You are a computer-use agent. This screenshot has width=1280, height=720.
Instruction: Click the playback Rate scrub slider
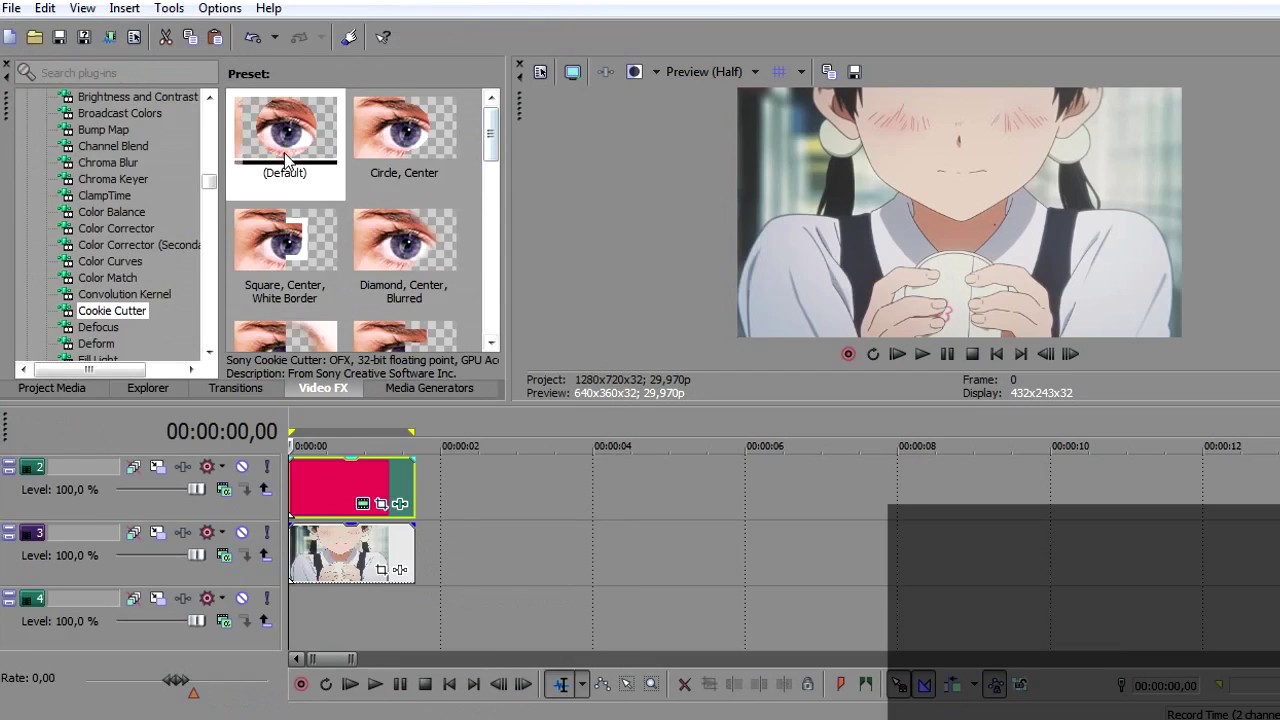click(x=176, y=680)
